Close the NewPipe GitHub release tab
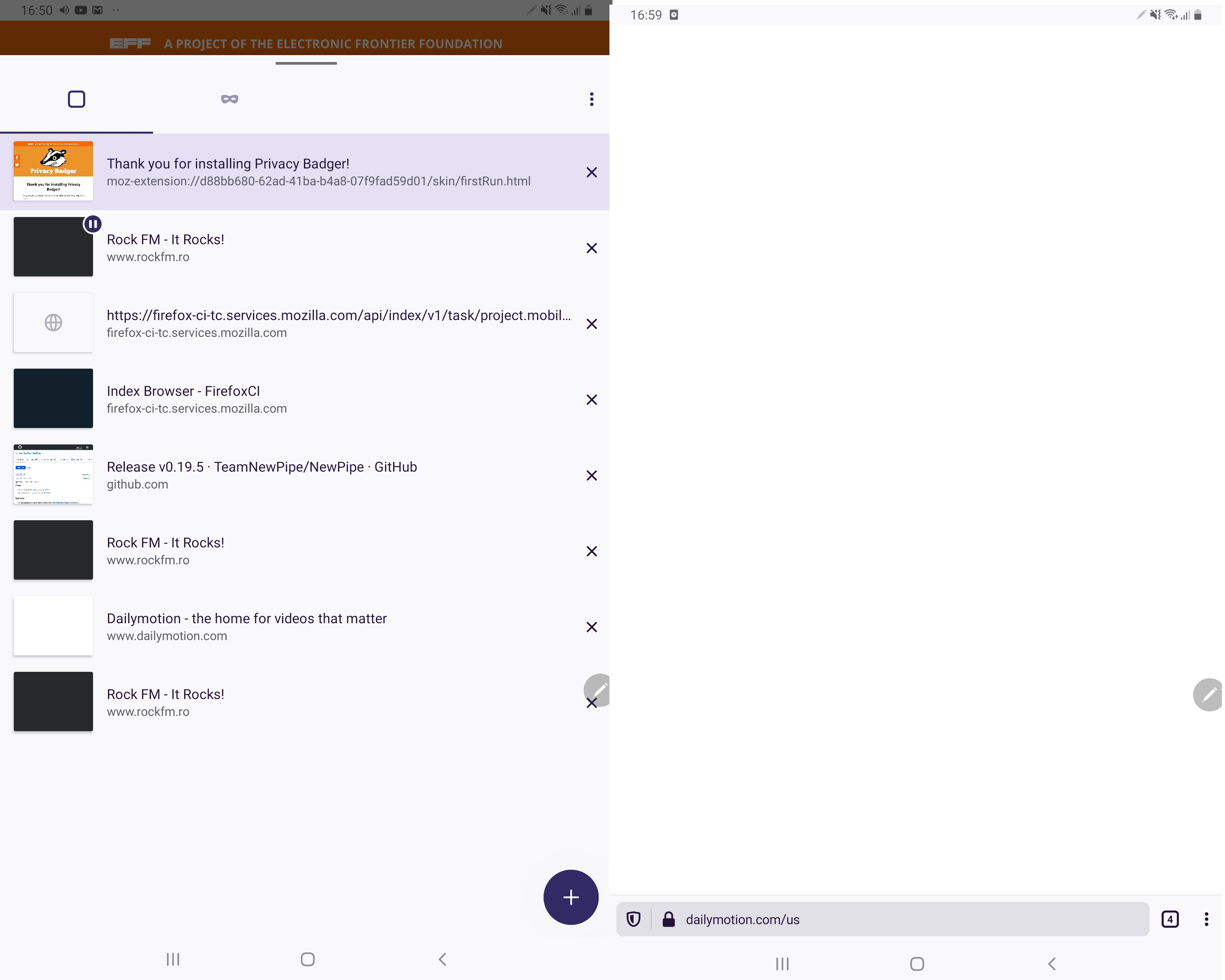Screen dimensions: 1225x980 pyautogui.click(x=591, y=475)
